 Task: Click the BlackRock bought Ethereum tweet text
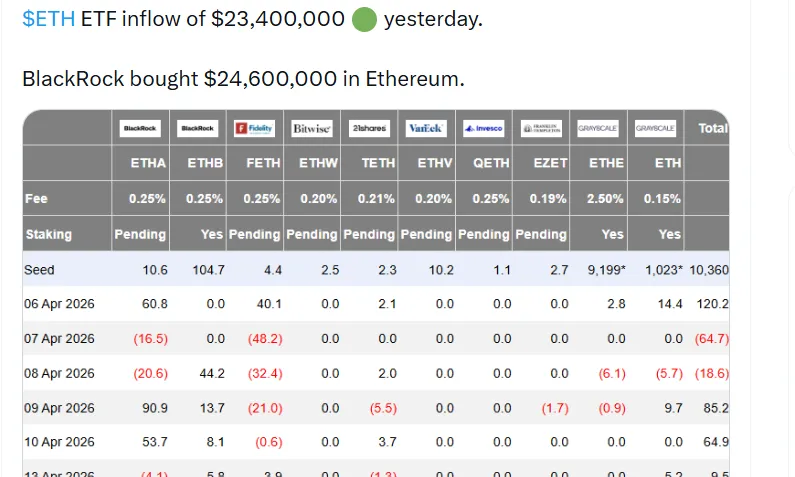coord(243,79)
